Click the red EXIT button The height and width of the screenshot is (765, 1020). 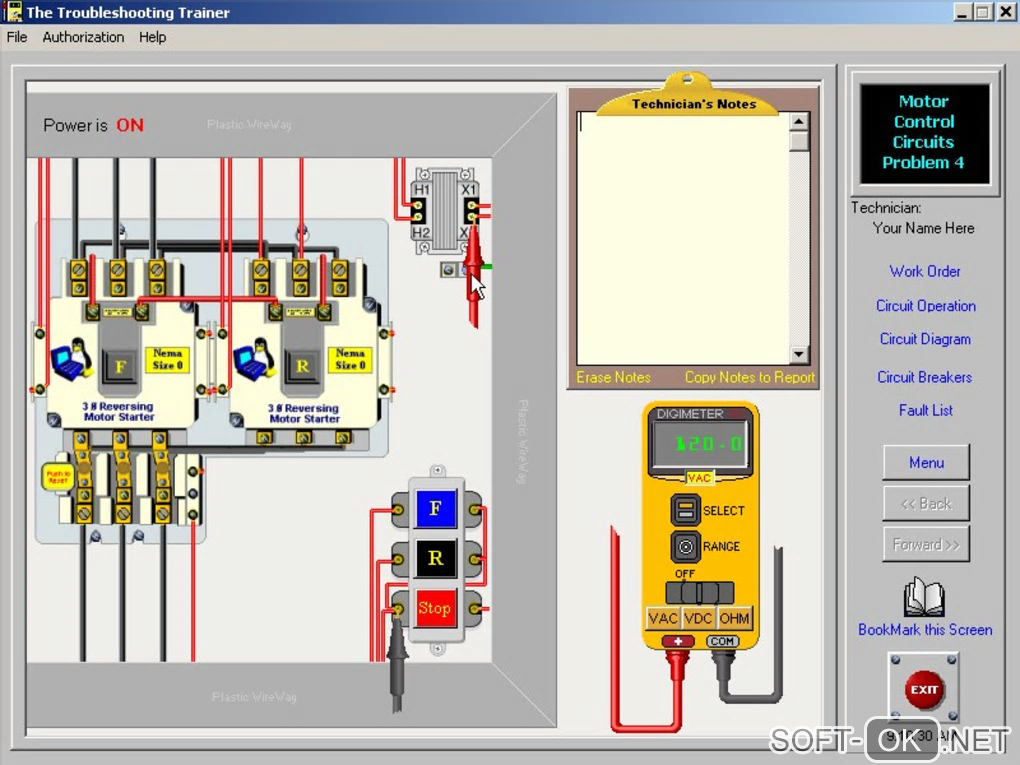(924, 690)
